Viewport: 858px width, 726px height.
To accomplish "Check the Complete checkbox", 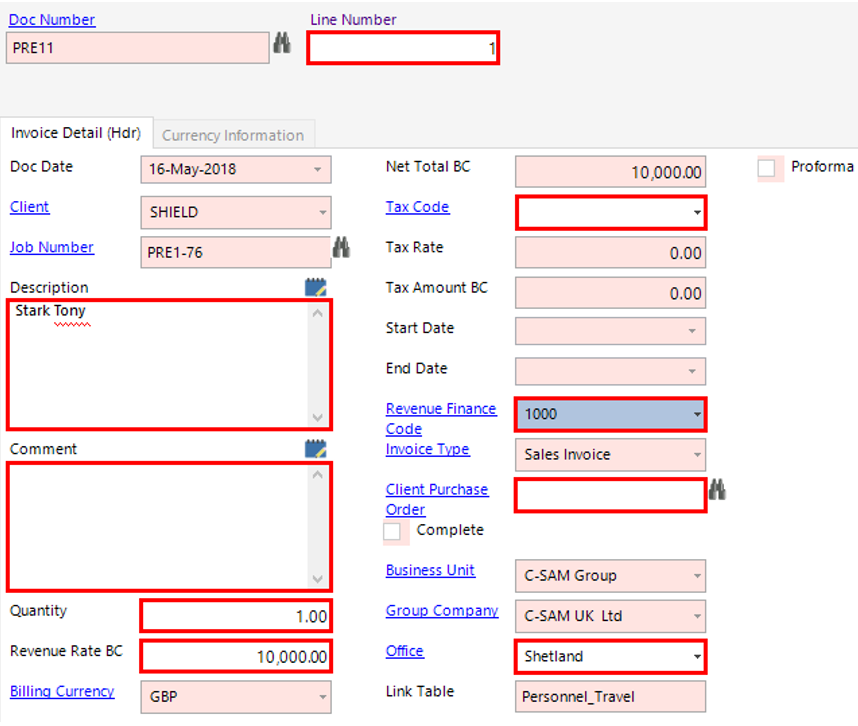I will click(x=394, y=531).
